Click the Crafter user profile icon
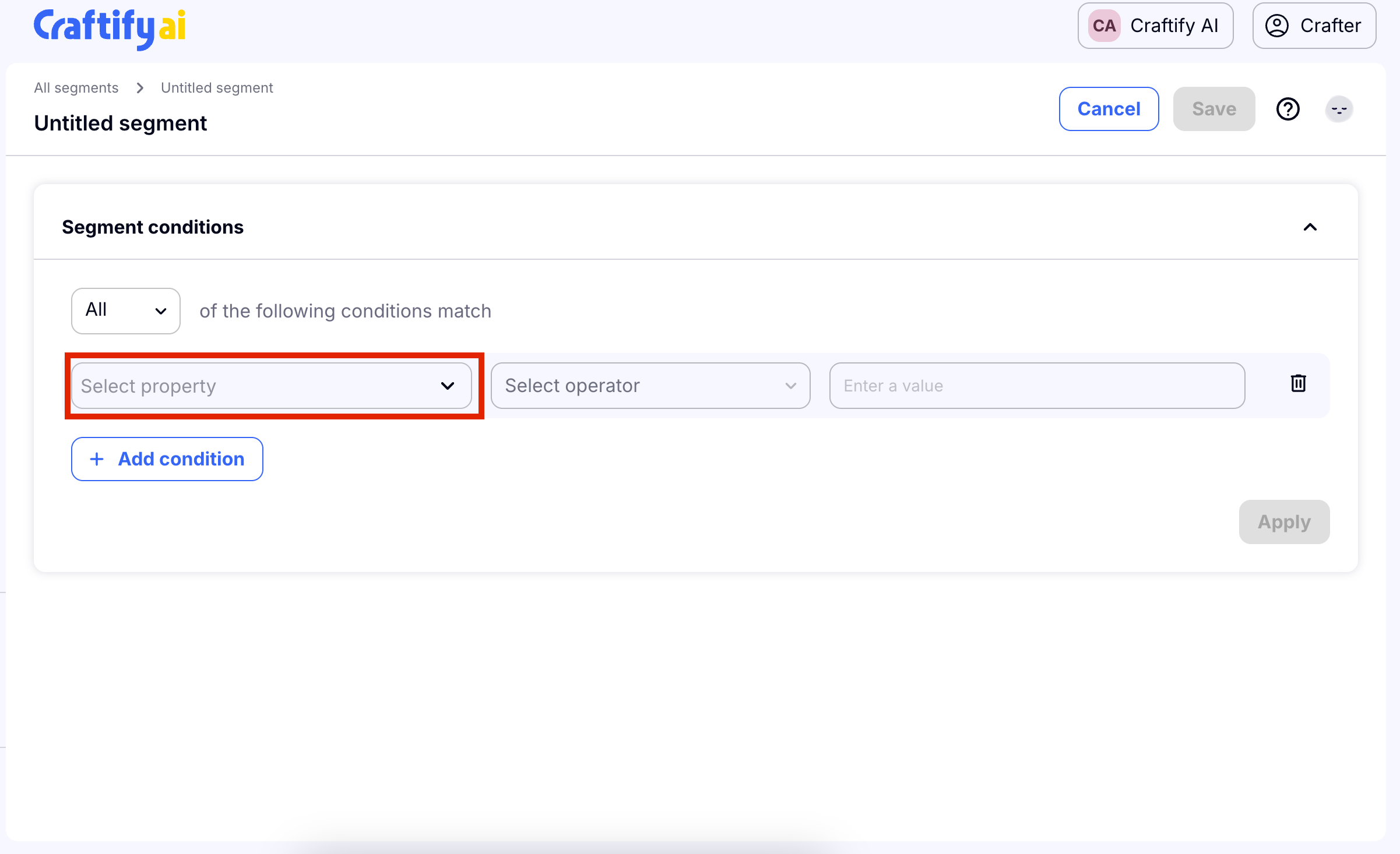The image size is (1400, 854). click(1276, 26)
